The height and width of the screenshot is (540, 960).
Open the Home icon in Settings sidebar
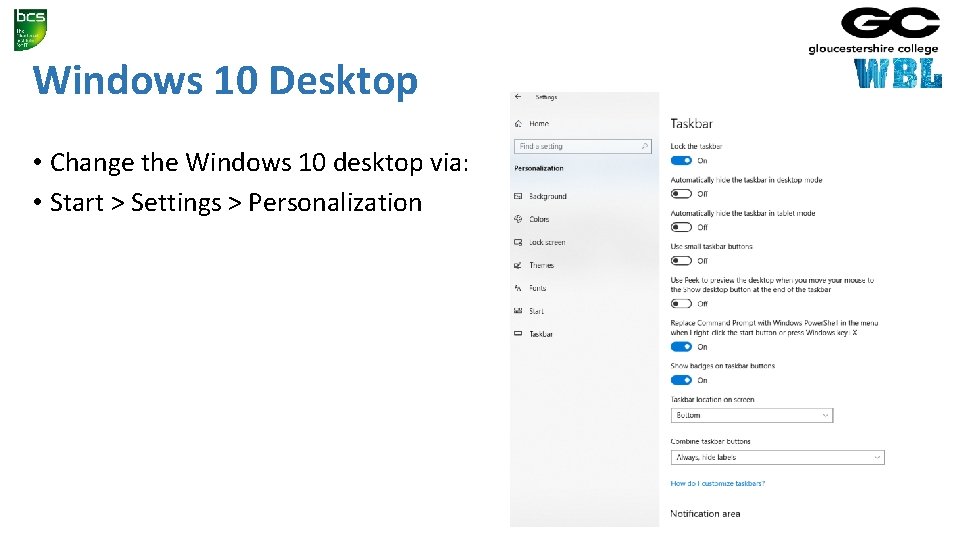pyautogui.click(x=519, y=124)
